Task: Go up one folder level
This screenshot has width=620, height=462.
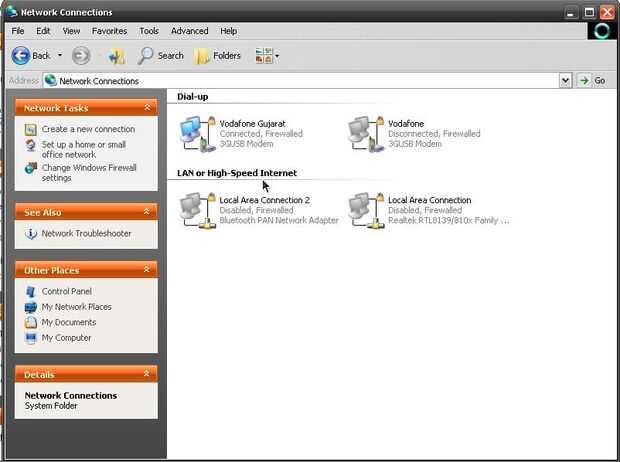Action: [117, 56]
